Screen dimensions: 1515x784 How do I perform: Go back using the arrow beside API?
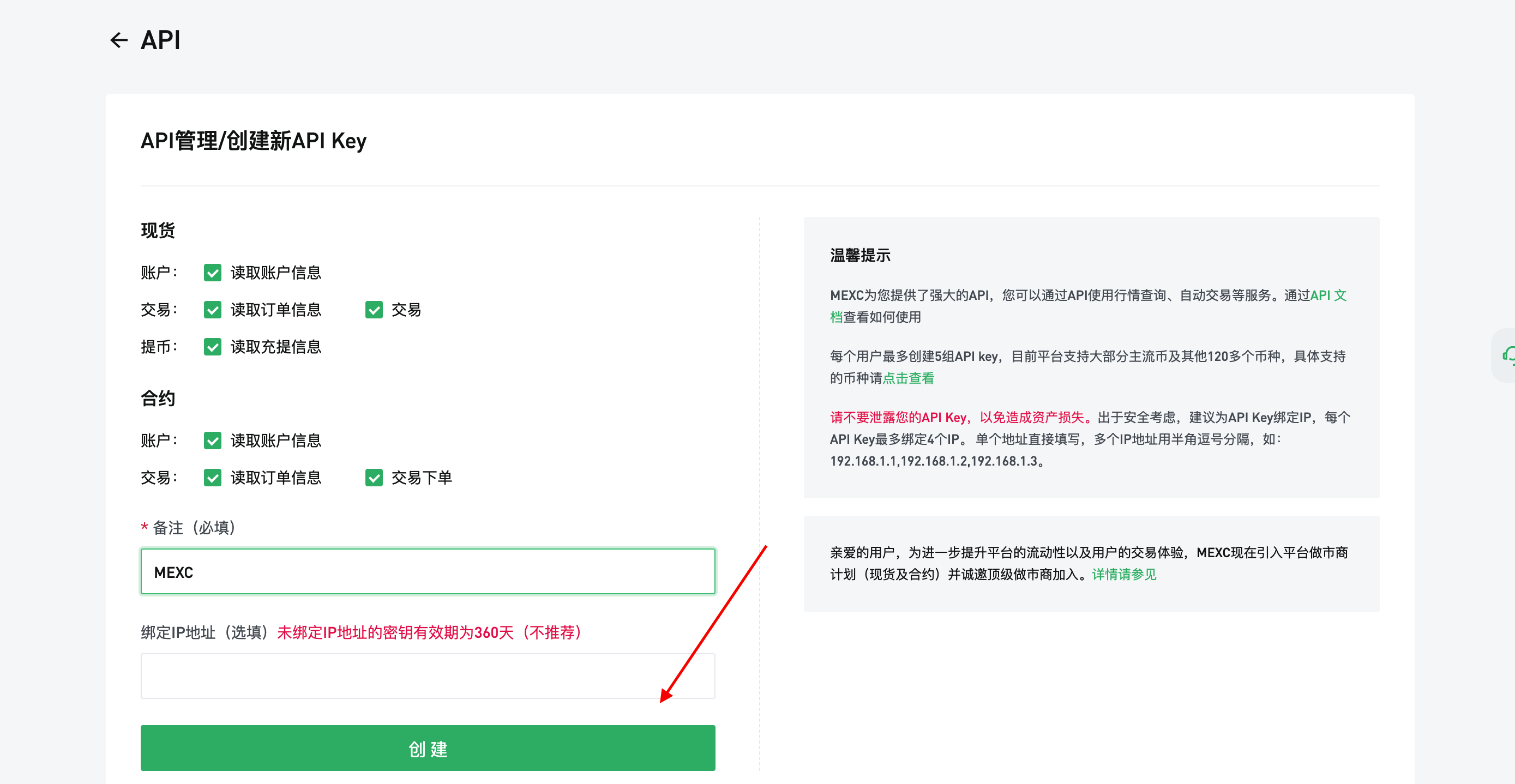[119, 40]
